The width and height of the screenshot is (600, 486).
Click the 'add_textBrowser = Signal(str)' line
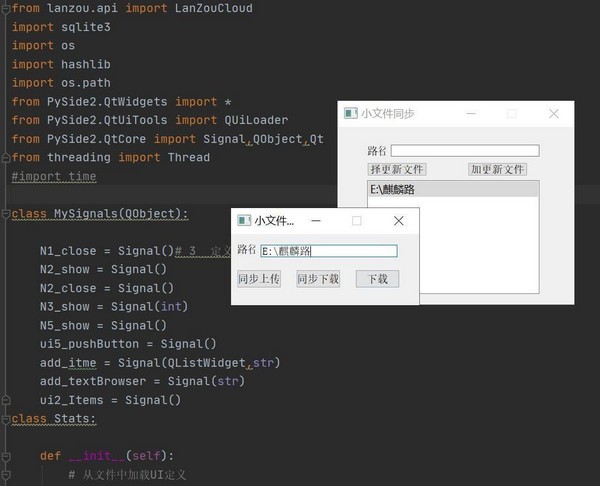click(142, 382)
